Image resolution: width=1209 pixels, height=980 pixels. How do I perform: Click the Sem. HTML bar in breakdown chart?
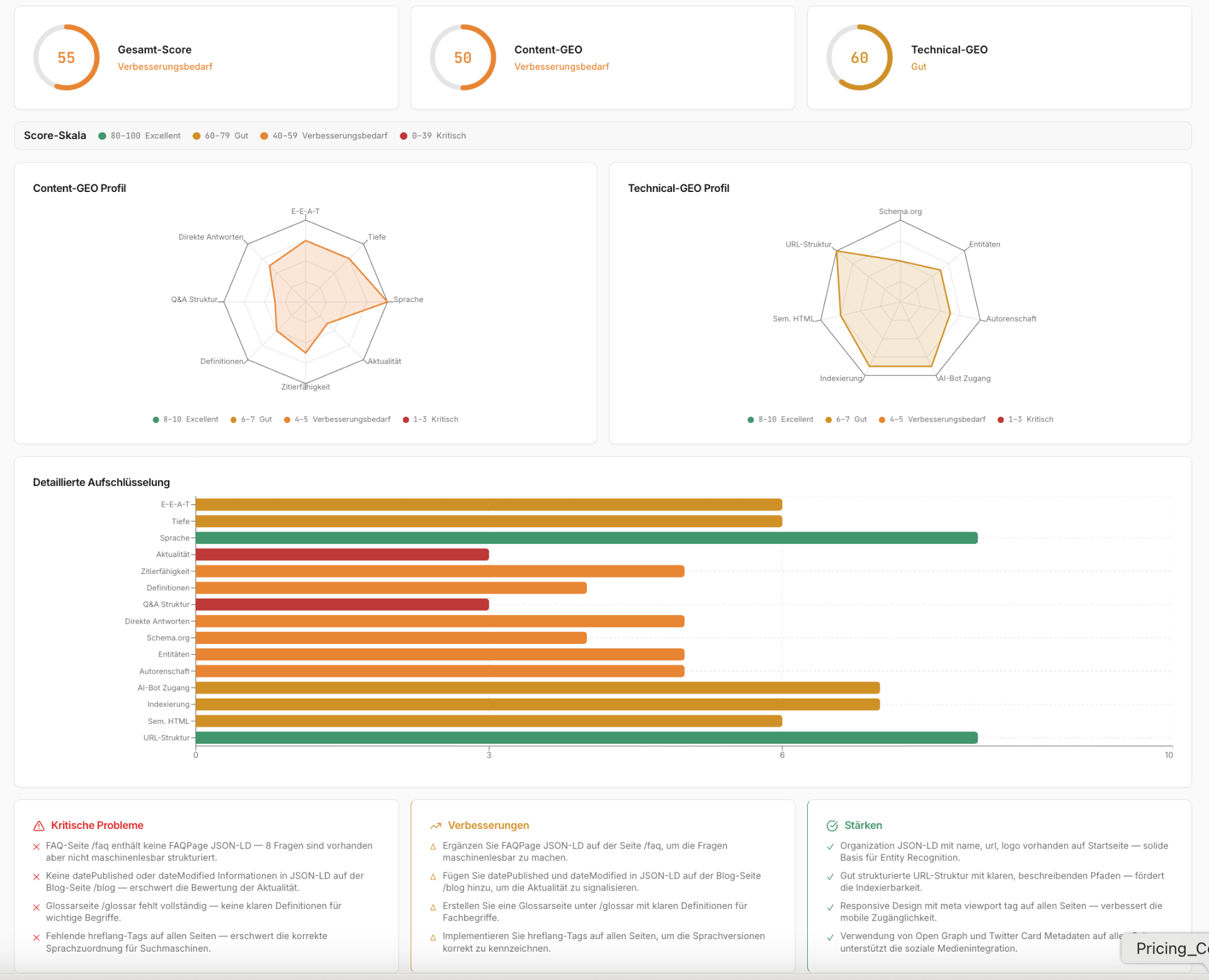[489, 721]
